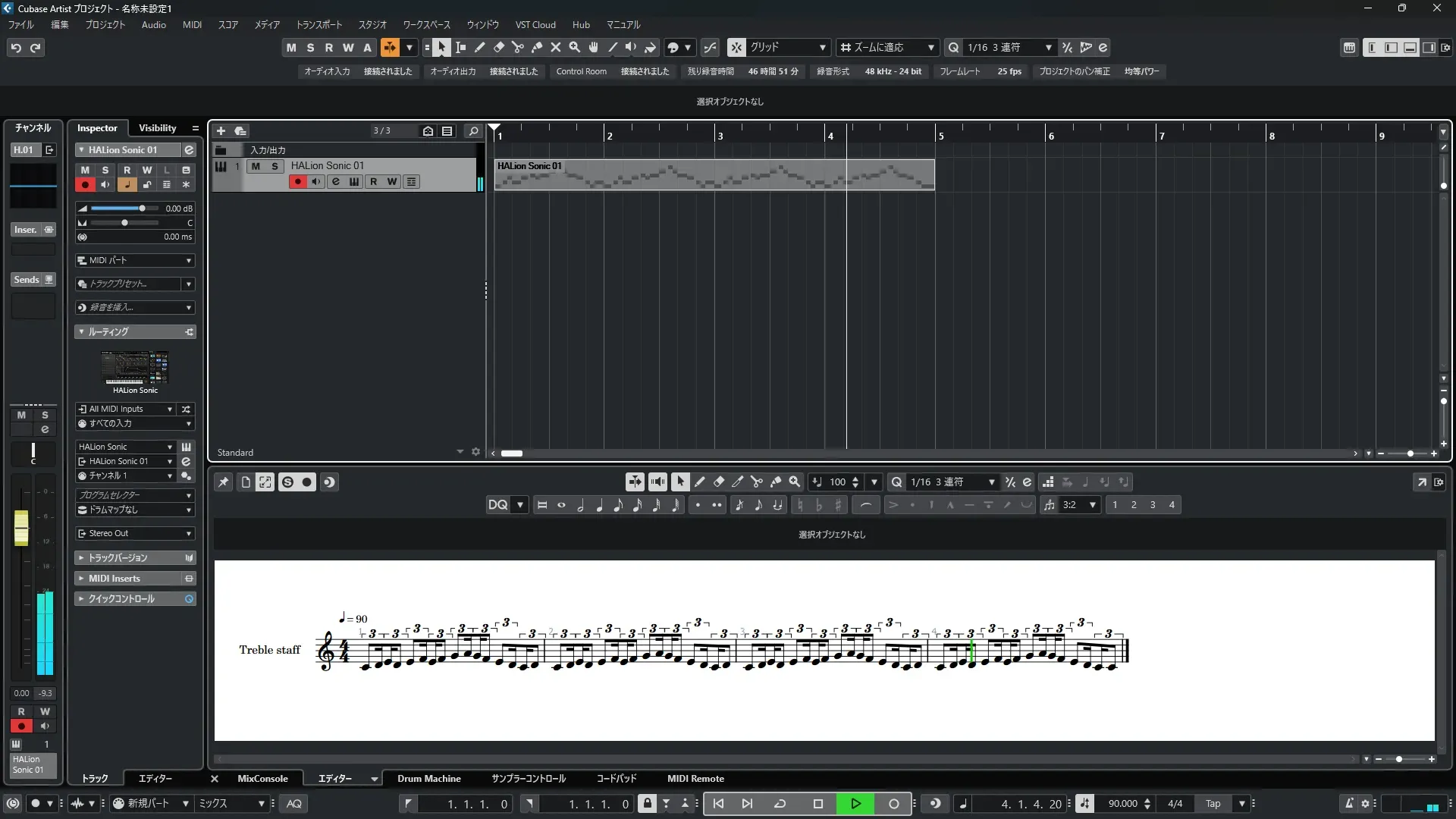Open the MixConsole lower zone tab
This screenshot has width=1456, height=819.
tap(262, 778)
